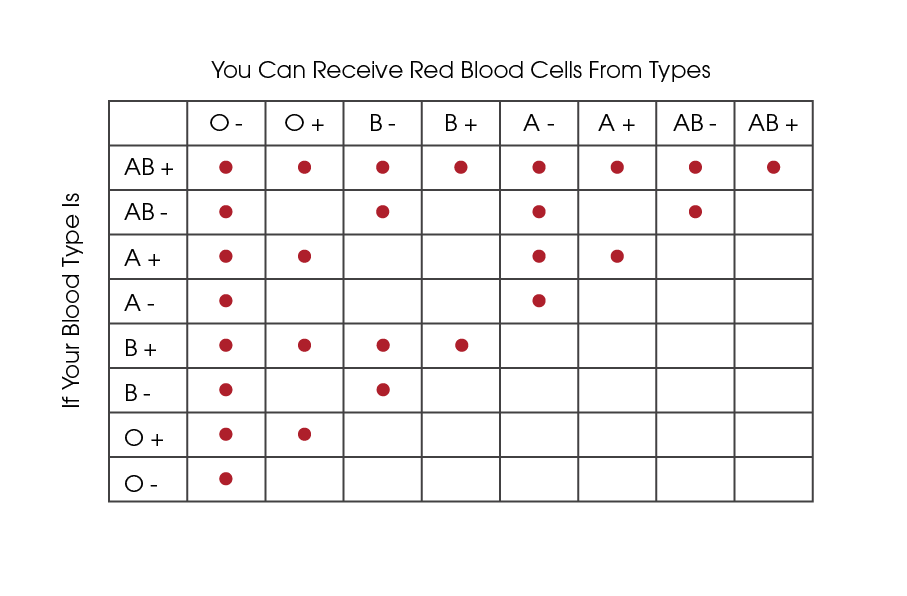
Task: Select dot in row A- under A- column
Action: coord(539,301)
